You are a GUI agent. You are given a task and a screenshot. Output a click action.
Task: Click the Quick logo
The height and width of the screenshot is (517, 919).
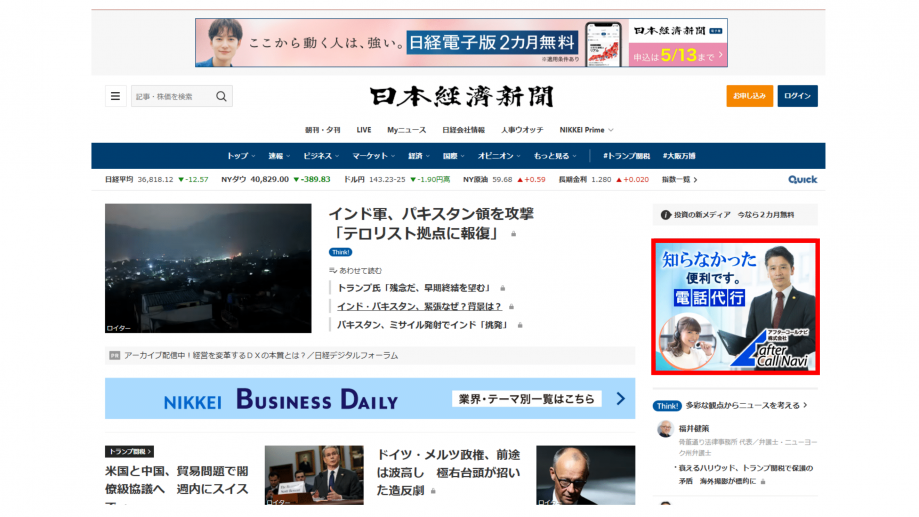click(802, 179)
